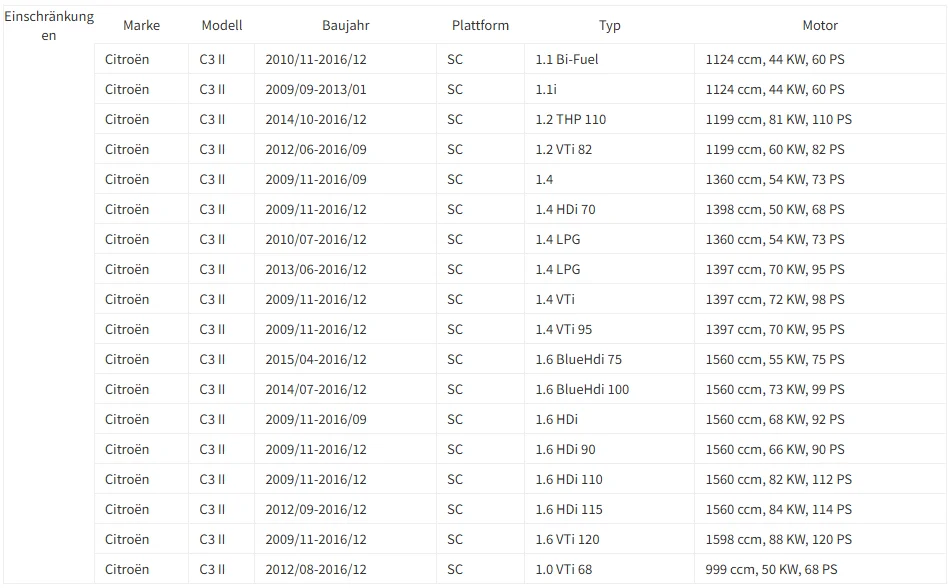Click SC in the 1.6 HDi 115 row
Image resolution: width=951 pixels, height=588 pixels.
455,510
